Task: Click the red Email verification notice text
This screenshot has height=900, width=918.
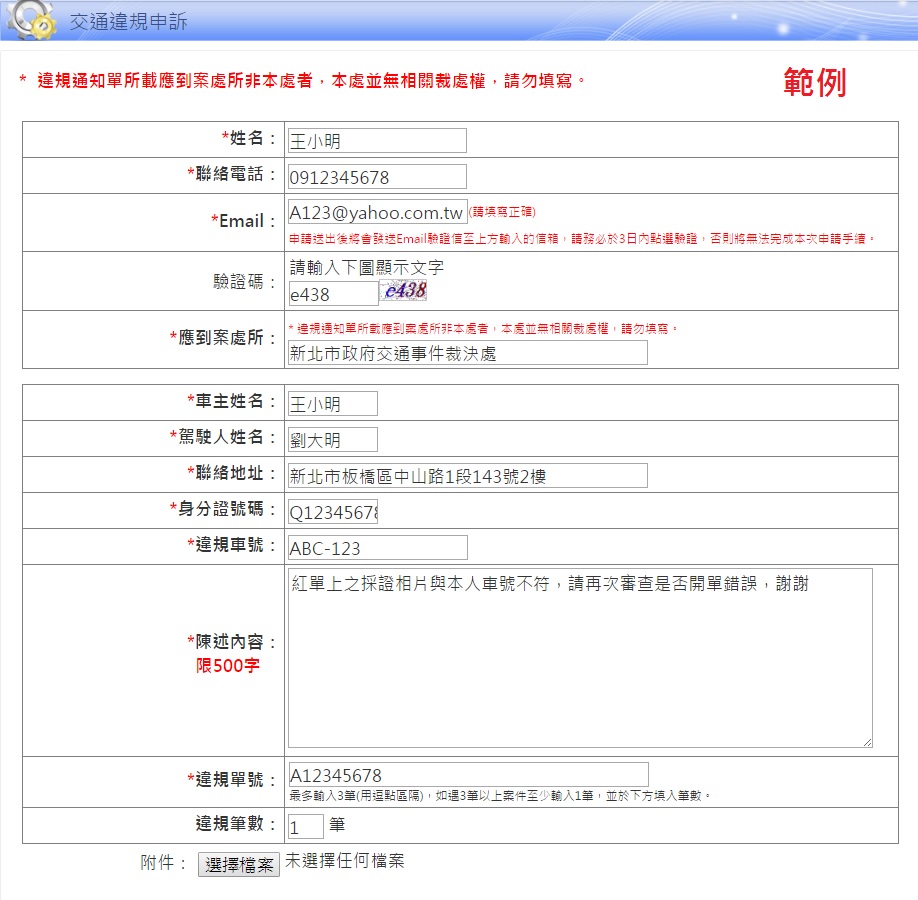Action: pyautogui.click(x=582, y=238)
